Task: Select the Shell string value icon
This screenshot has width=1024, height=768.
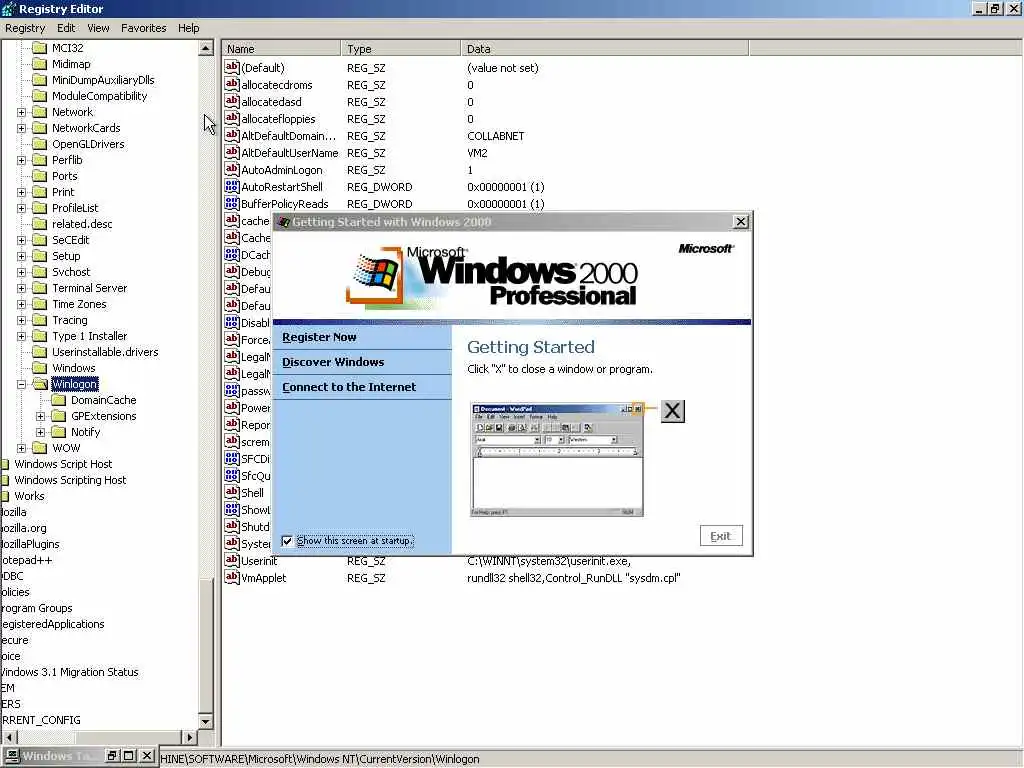Action: coord(232,492)
